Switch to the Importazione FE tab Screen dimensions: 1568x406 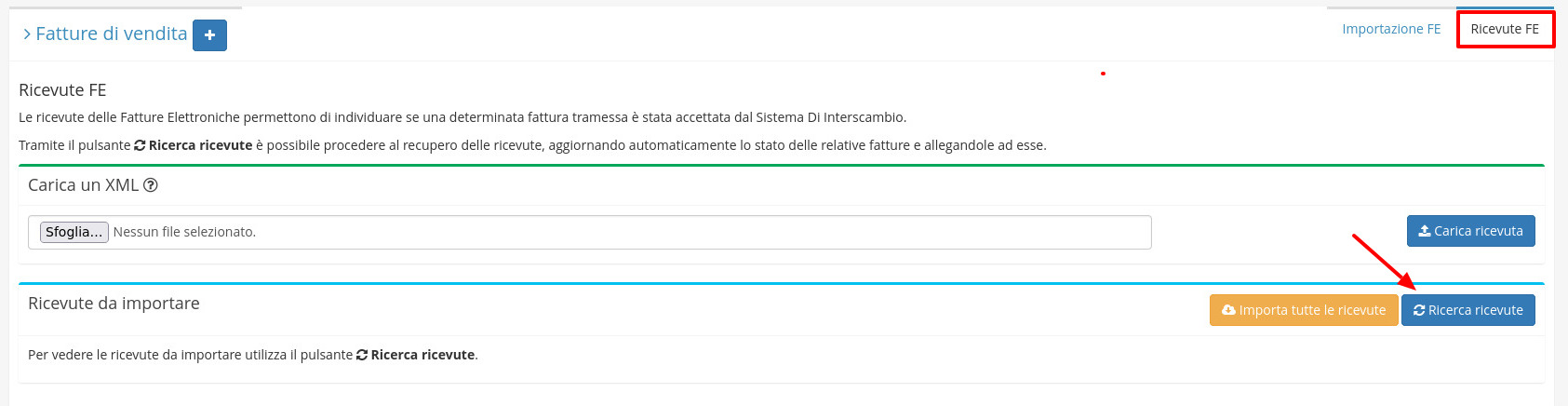tap(1390, 29)
